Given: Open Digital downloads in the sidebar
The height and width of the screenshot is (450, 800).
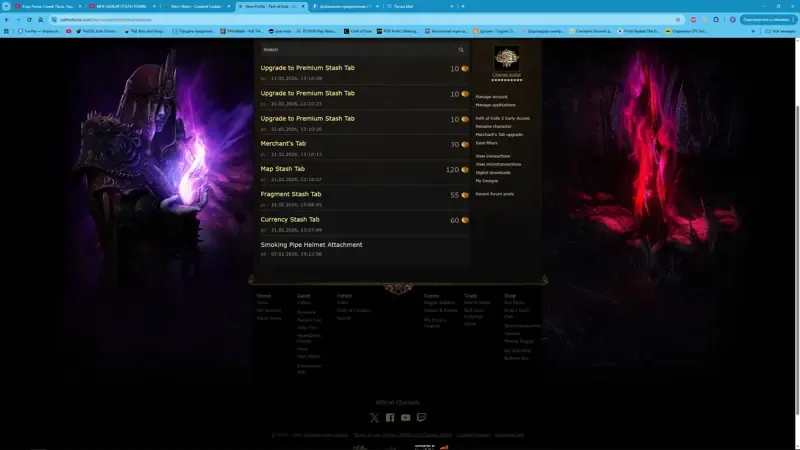Looking at the screenshot, I should (493, 172).
